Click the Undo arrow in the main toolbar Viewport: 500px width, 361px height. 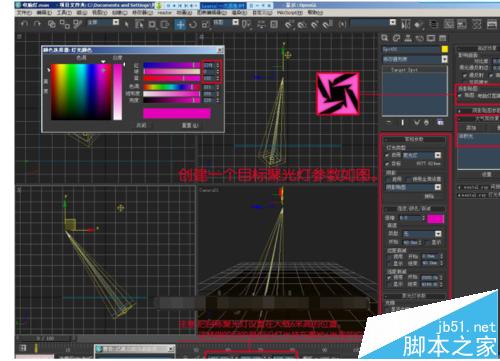click(24, 24)
